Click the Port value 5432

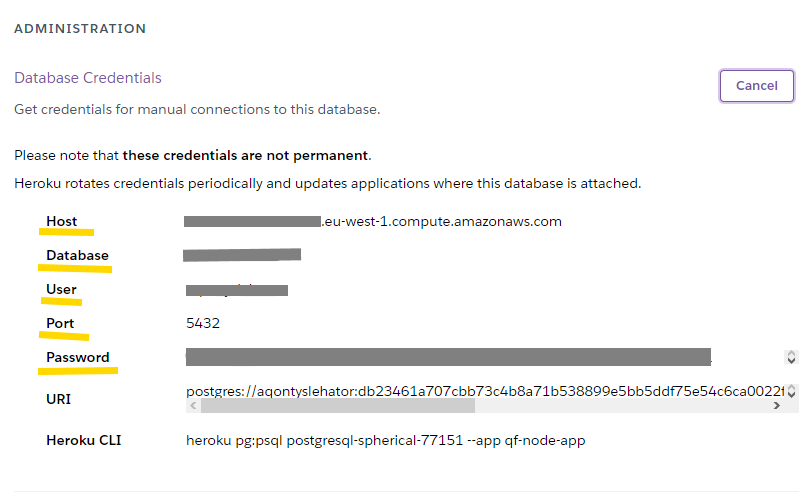[x=203, y=324]
